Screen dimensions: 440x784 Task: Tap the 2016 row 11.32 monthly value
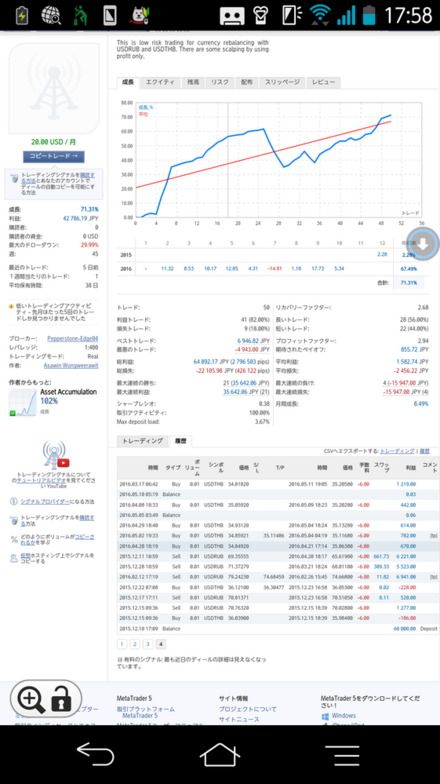(168, 268)
